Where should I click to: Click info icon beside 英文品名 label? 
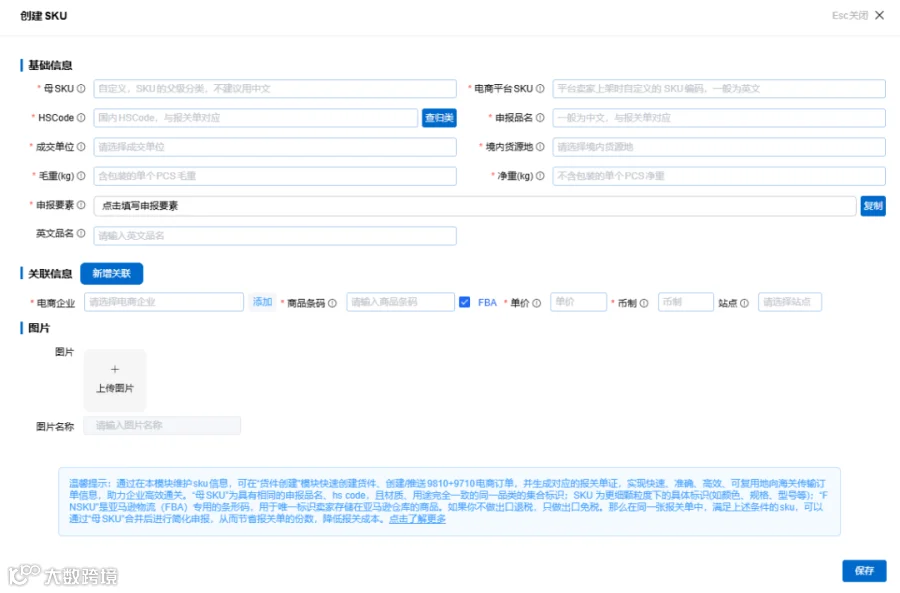click(81, 233)
